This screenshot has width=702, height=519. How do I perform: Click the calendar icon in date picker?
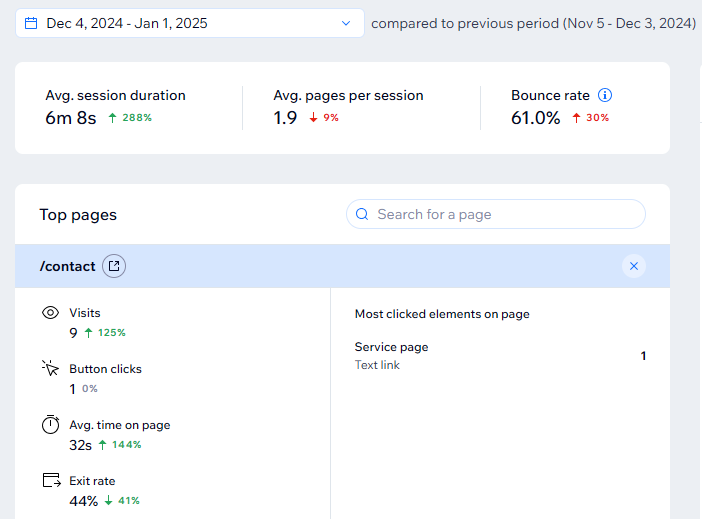click(x=31, y=23)
